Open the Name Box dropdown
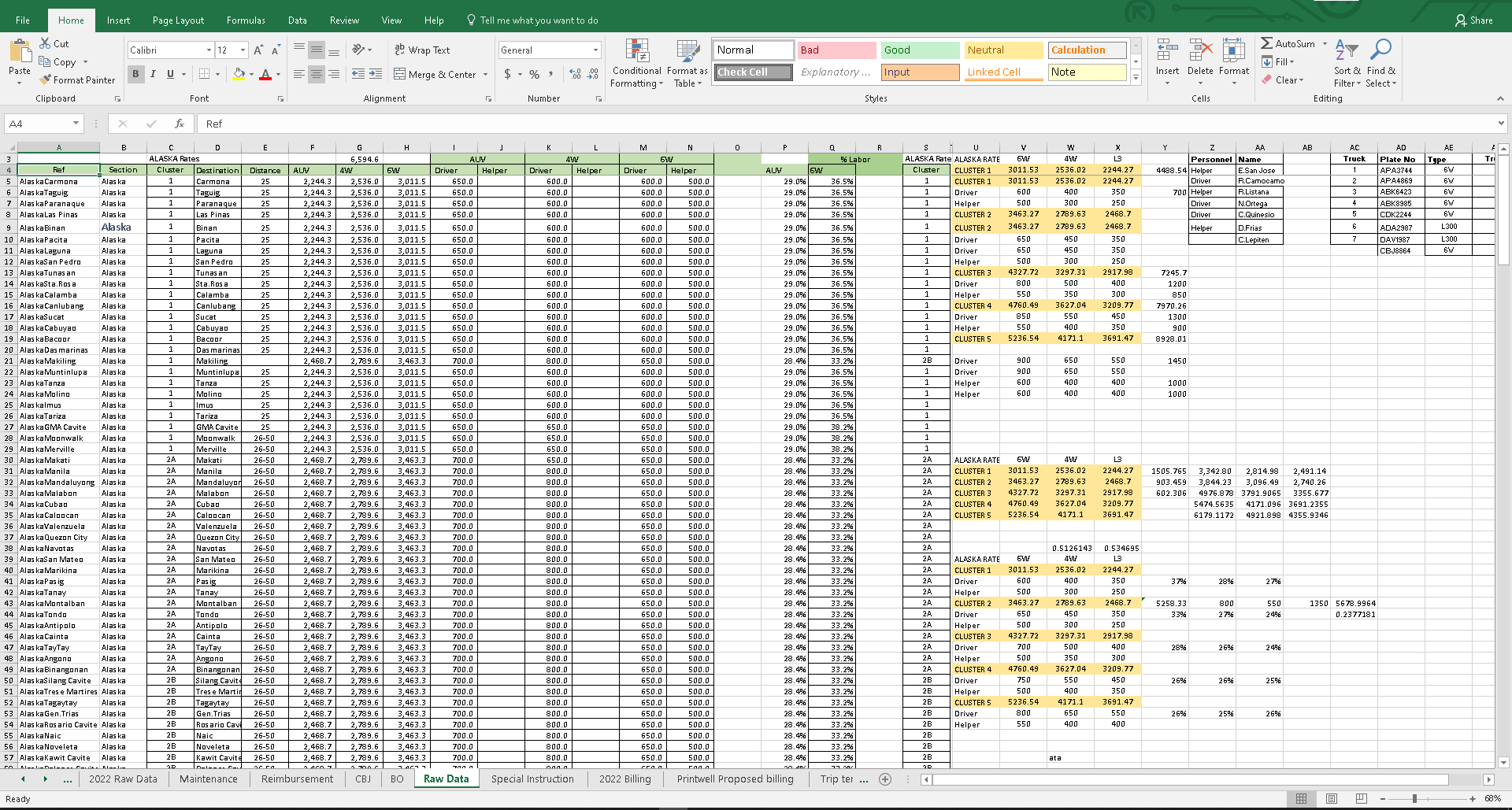Viewport: 1512px width, 810px height. pyautogui.click(x=76, y=124)
